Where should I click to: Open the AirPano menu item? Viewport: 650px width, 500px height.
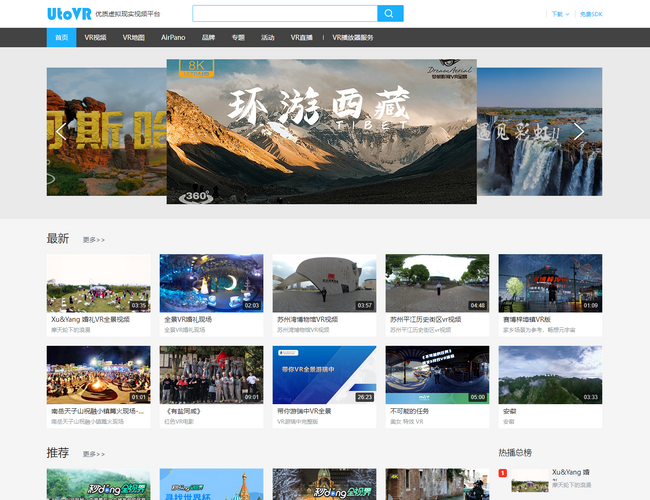[x=173, y=37]
